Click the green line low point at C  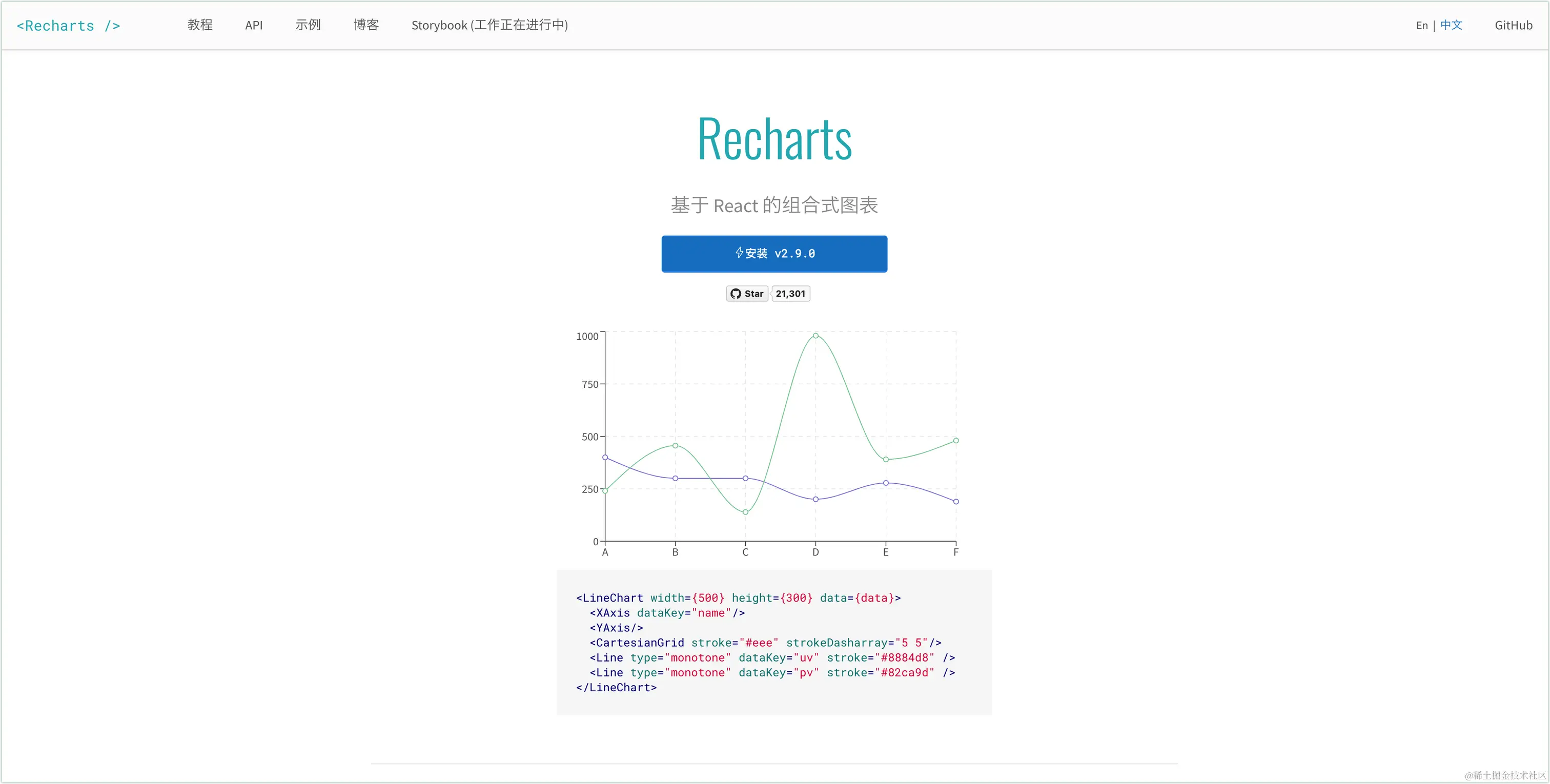pos(745,512)
